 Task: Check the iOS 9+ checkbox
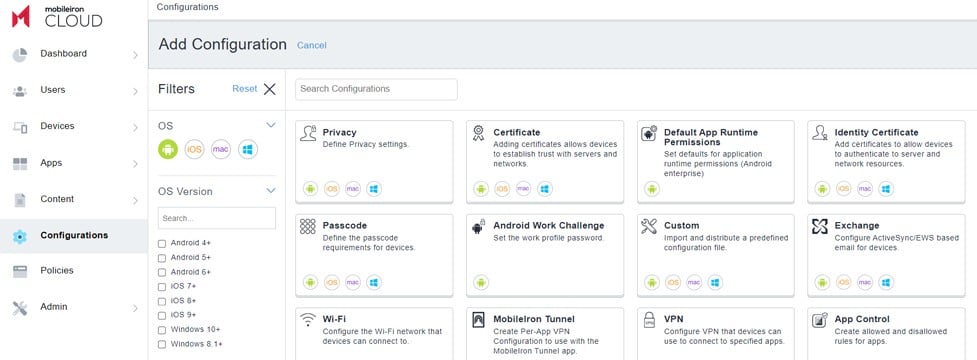[162, 315]
